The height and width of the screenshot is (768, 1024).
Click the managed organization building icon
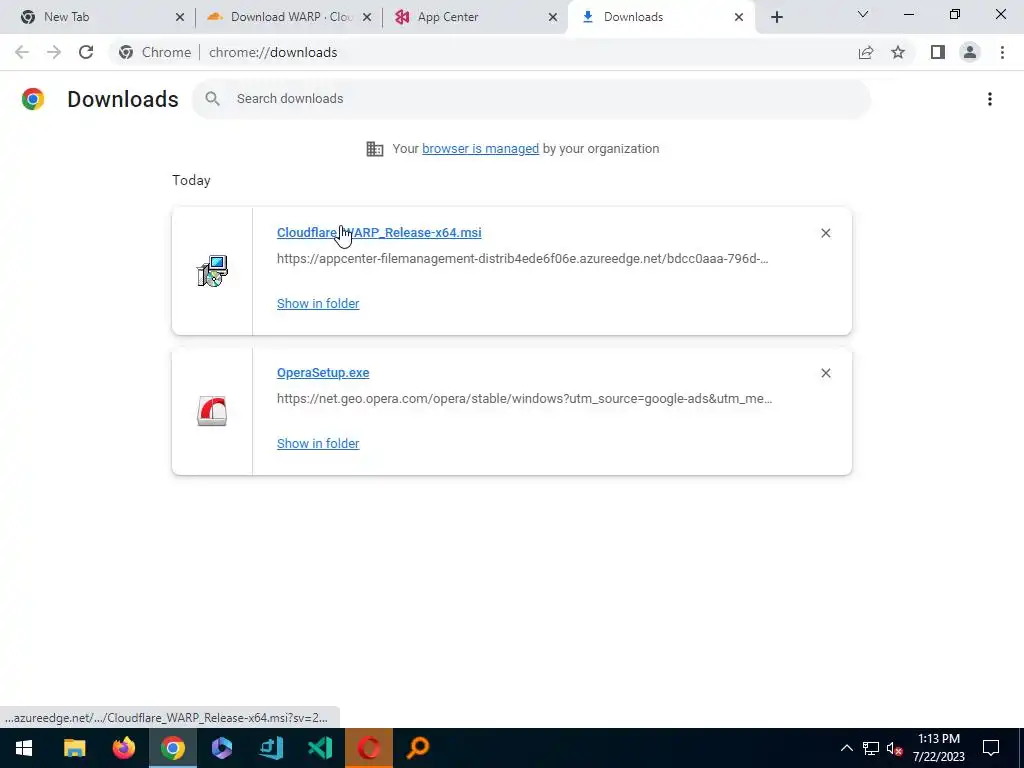coord(375,149)
